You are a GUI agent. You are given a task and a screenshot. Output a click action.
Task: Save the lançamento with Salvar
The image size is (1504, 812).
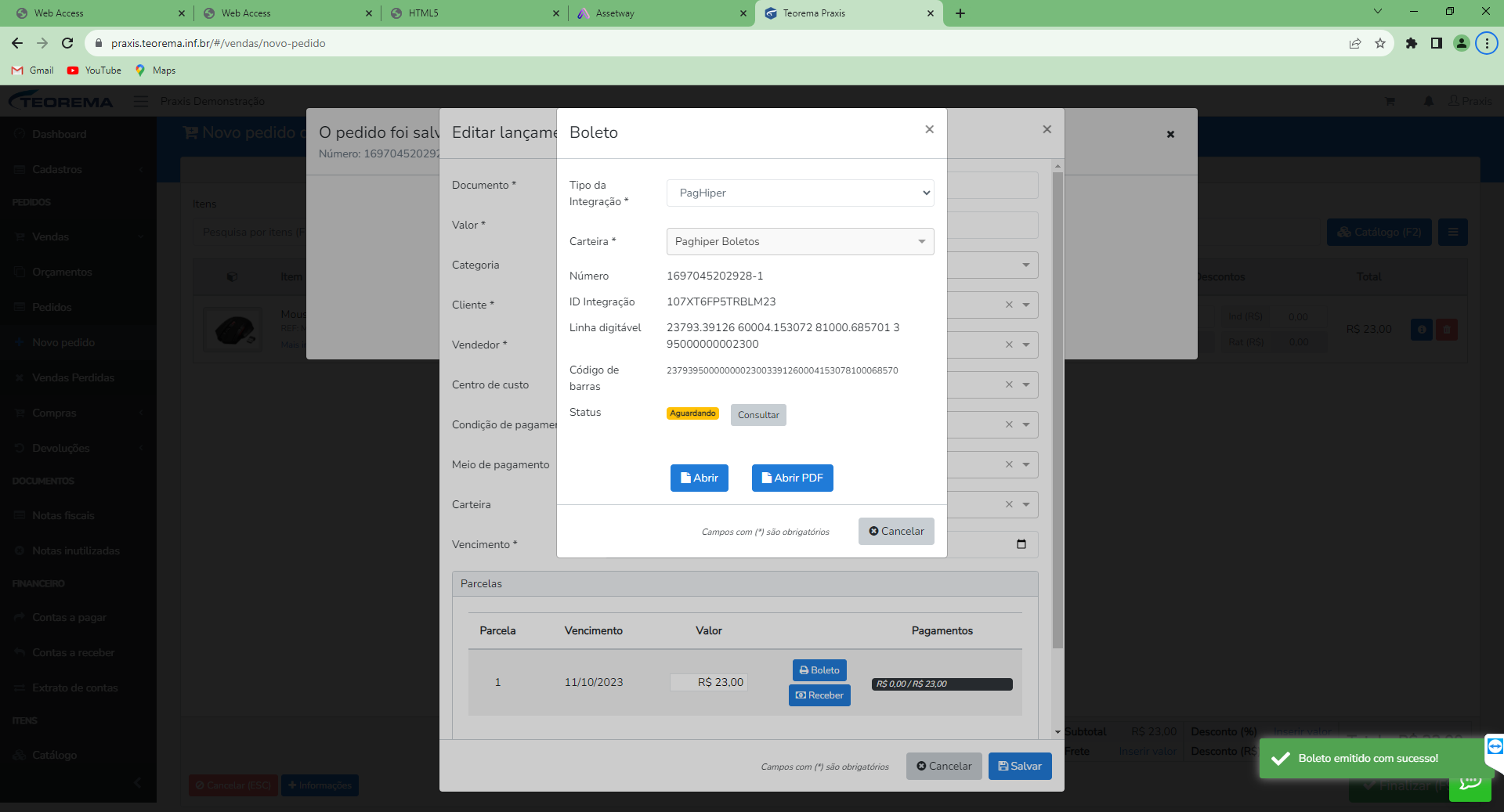click(1020, 766)
